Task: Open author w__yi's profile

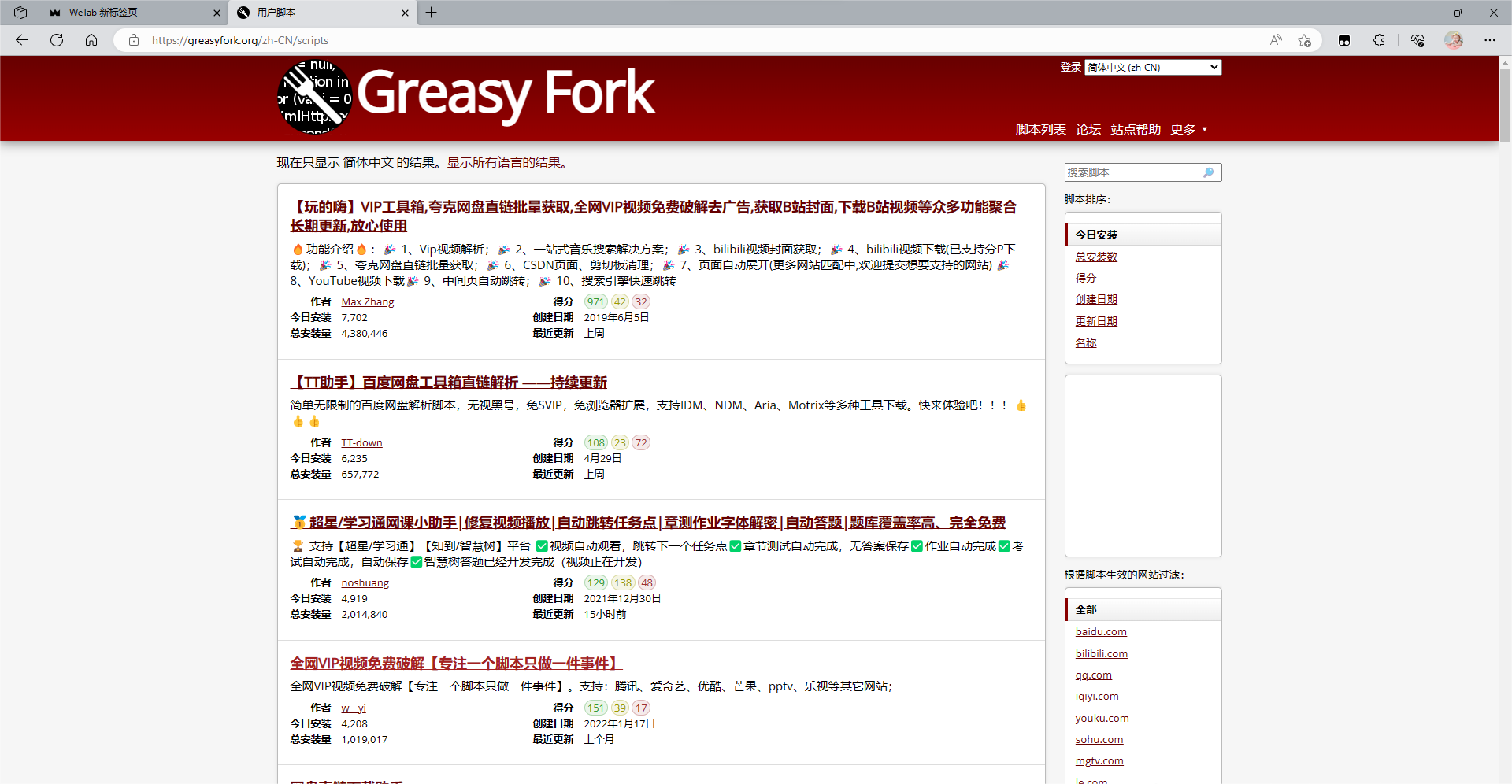Action: point(354,708)
